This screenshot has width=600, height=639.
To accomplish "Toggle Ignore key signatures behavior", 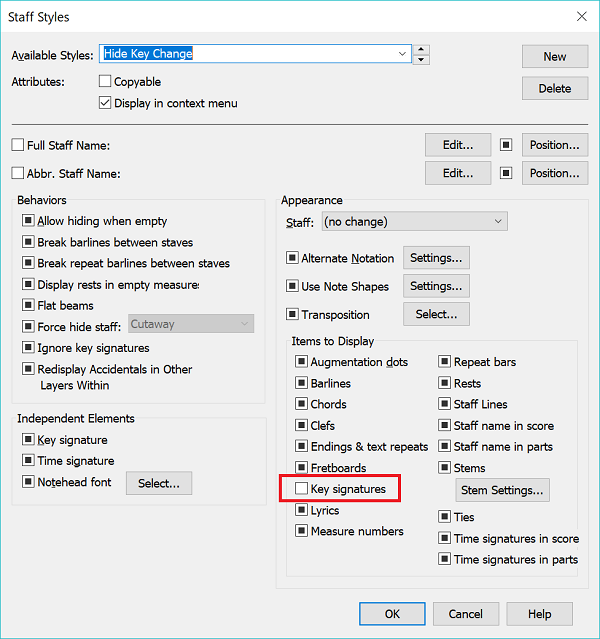I will pyautogui.click(x=28, y=348).
